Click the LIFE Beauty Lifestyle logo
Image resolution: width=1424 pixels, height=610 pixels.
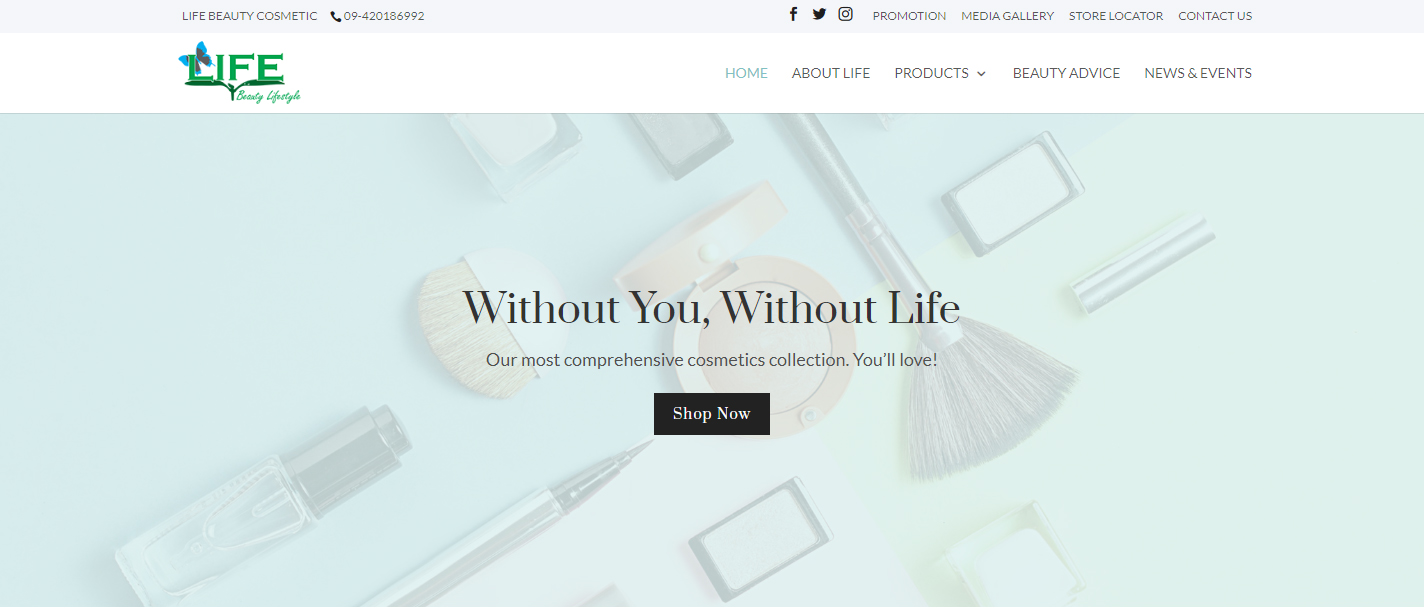pyautogui.click(x=240, y=73)
